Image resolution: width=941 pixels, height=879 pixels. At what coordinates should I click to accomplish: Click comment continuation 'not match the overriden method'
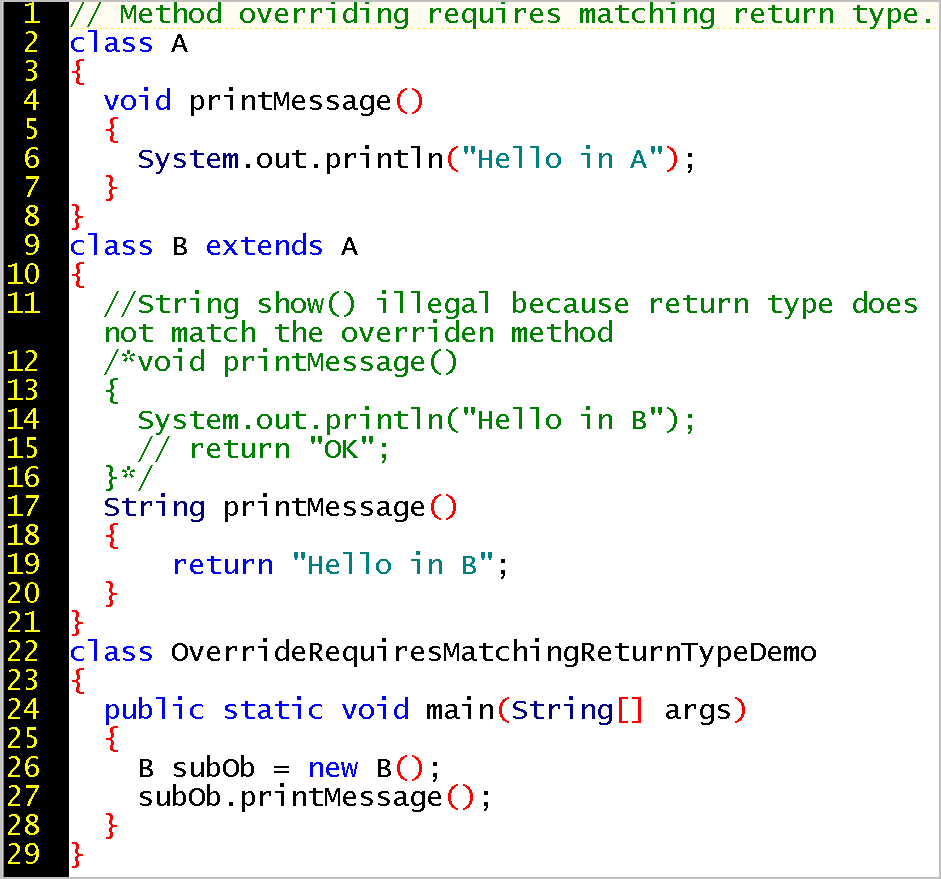(359, 332)
